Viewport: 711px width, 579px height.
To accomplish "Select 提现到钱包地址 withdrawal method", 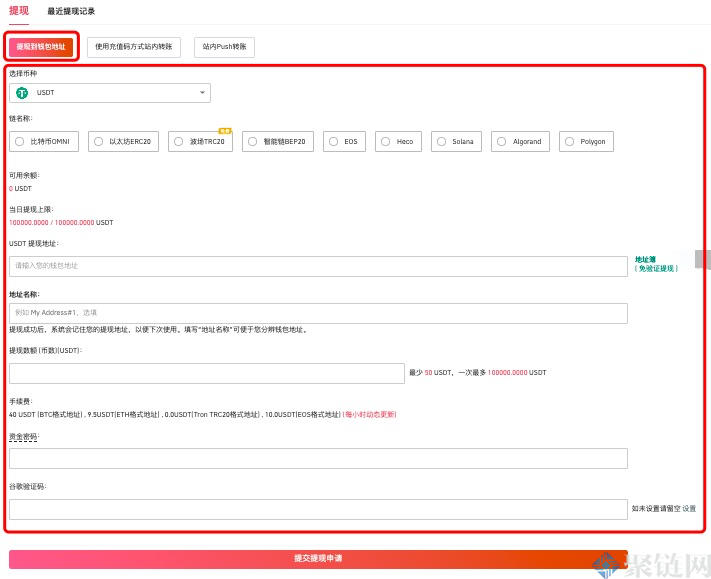I will 41,47.
